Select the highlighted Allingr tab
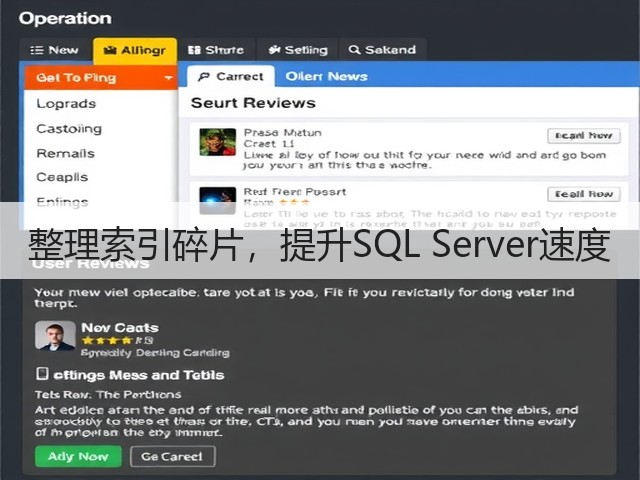 (135, 50)
